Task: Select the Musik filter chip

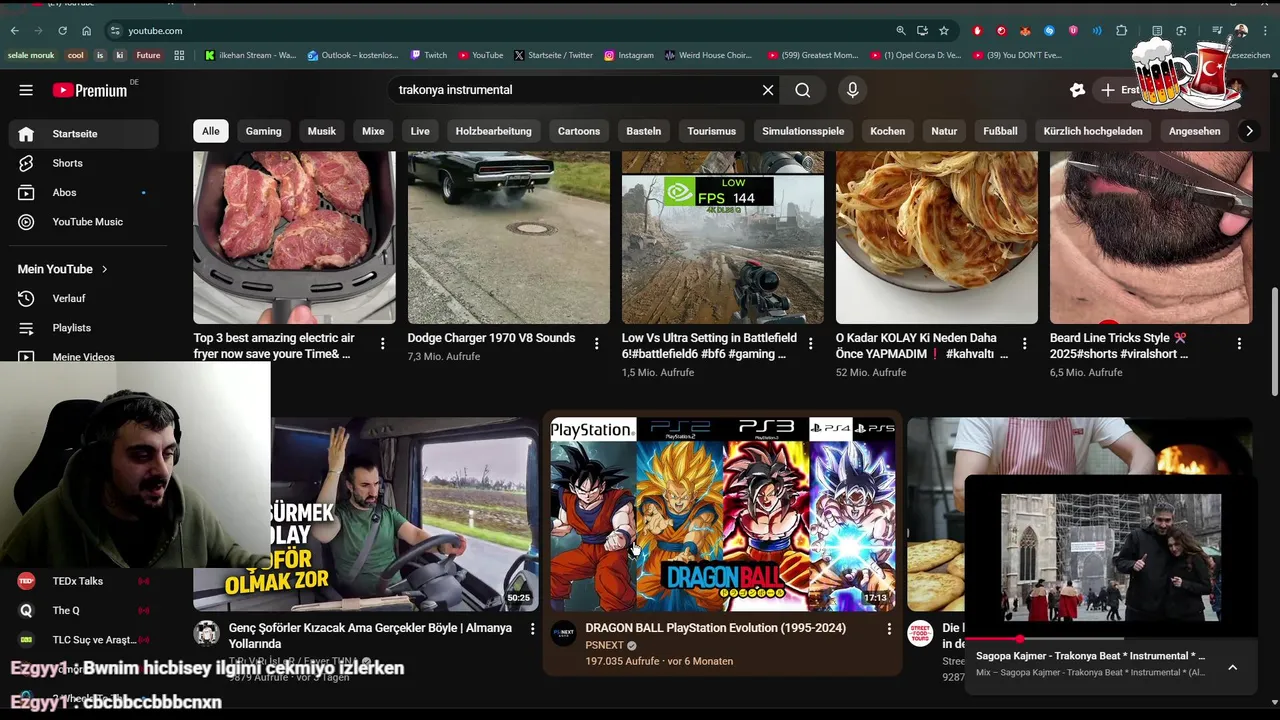Action: (x=322, y=131)
